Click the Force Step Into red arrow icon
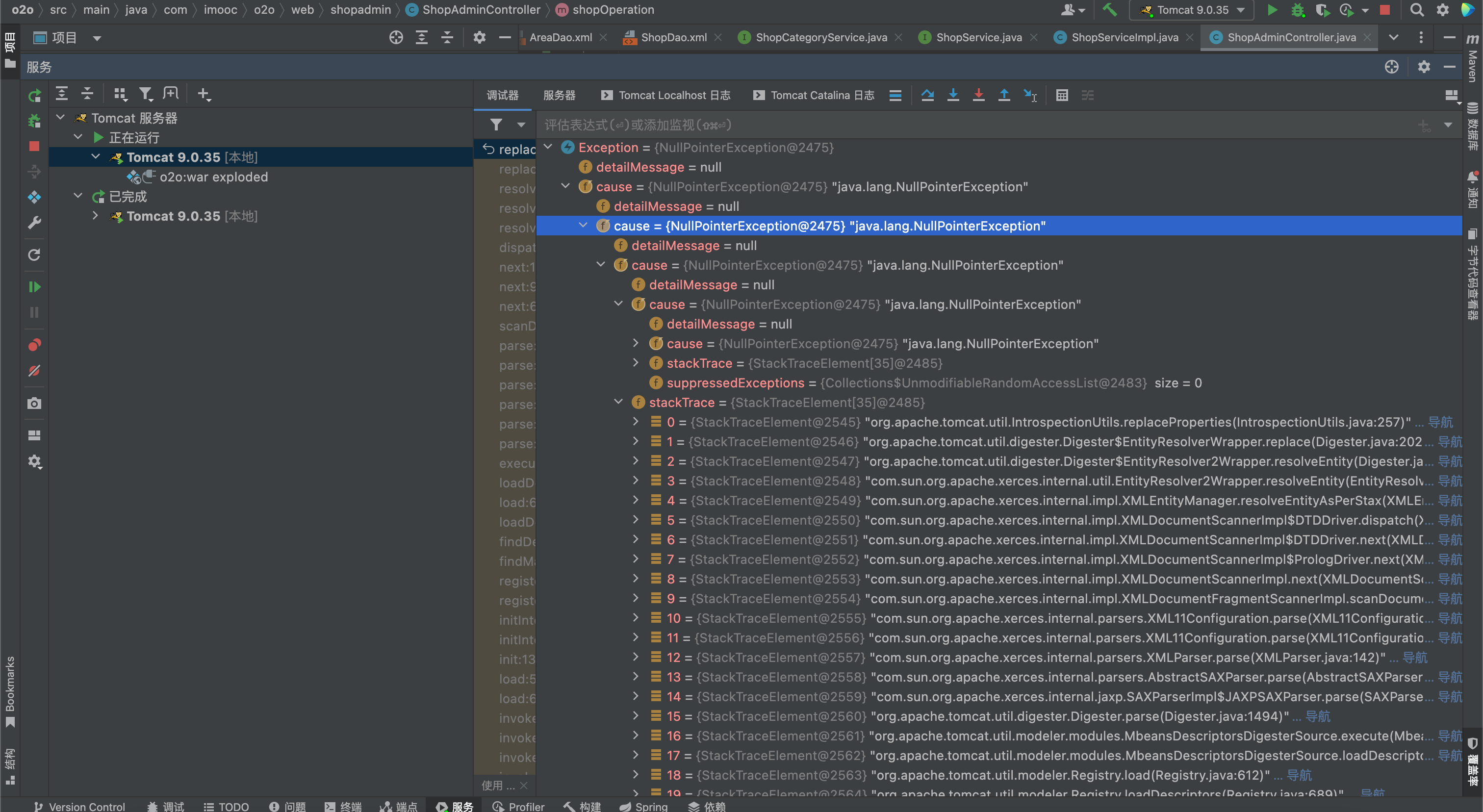This screenshot has width=1483, height=812. pyautogui.click(x=979, y=95)
